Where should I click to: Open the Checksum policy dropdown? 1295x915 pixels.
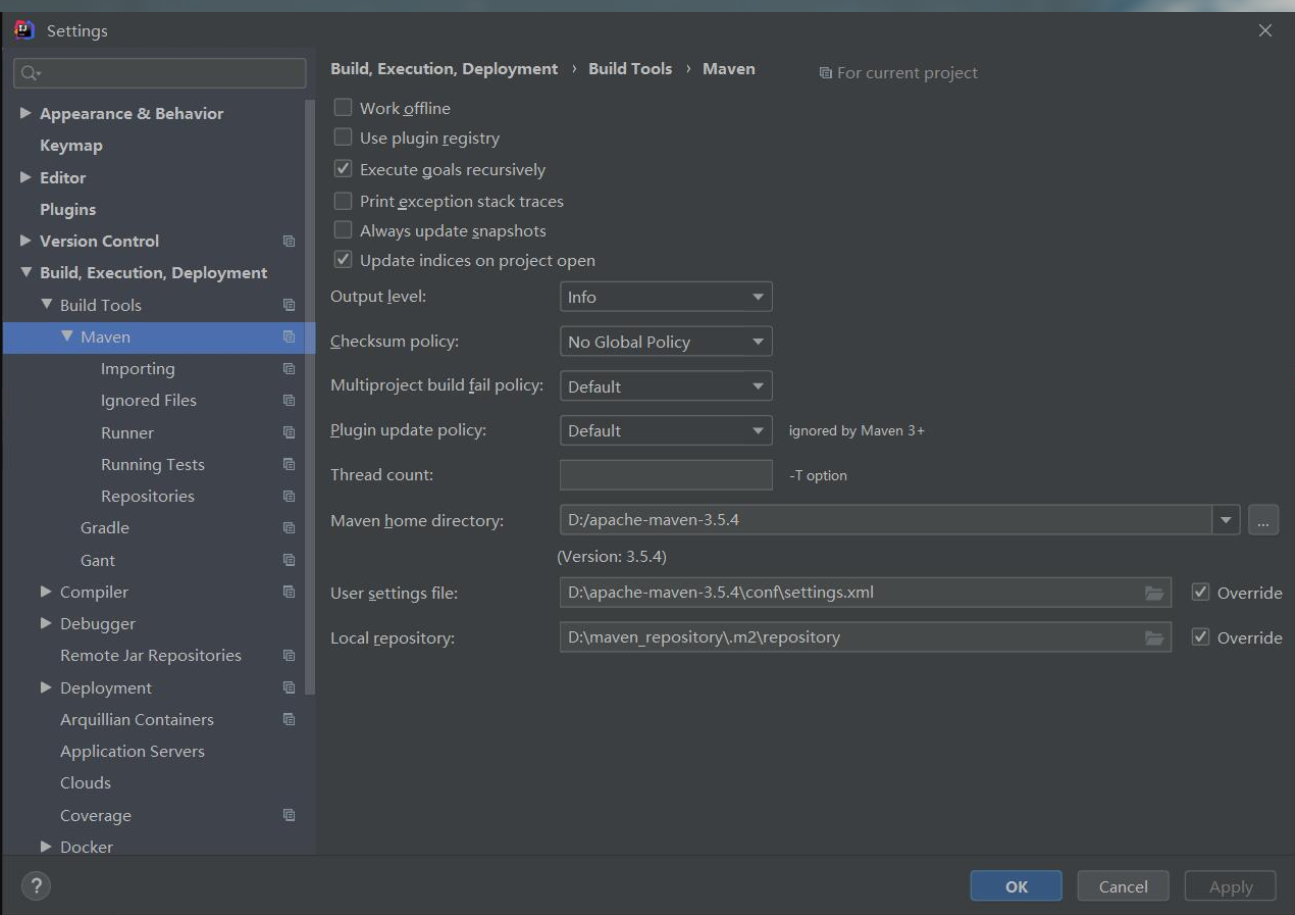666,341
